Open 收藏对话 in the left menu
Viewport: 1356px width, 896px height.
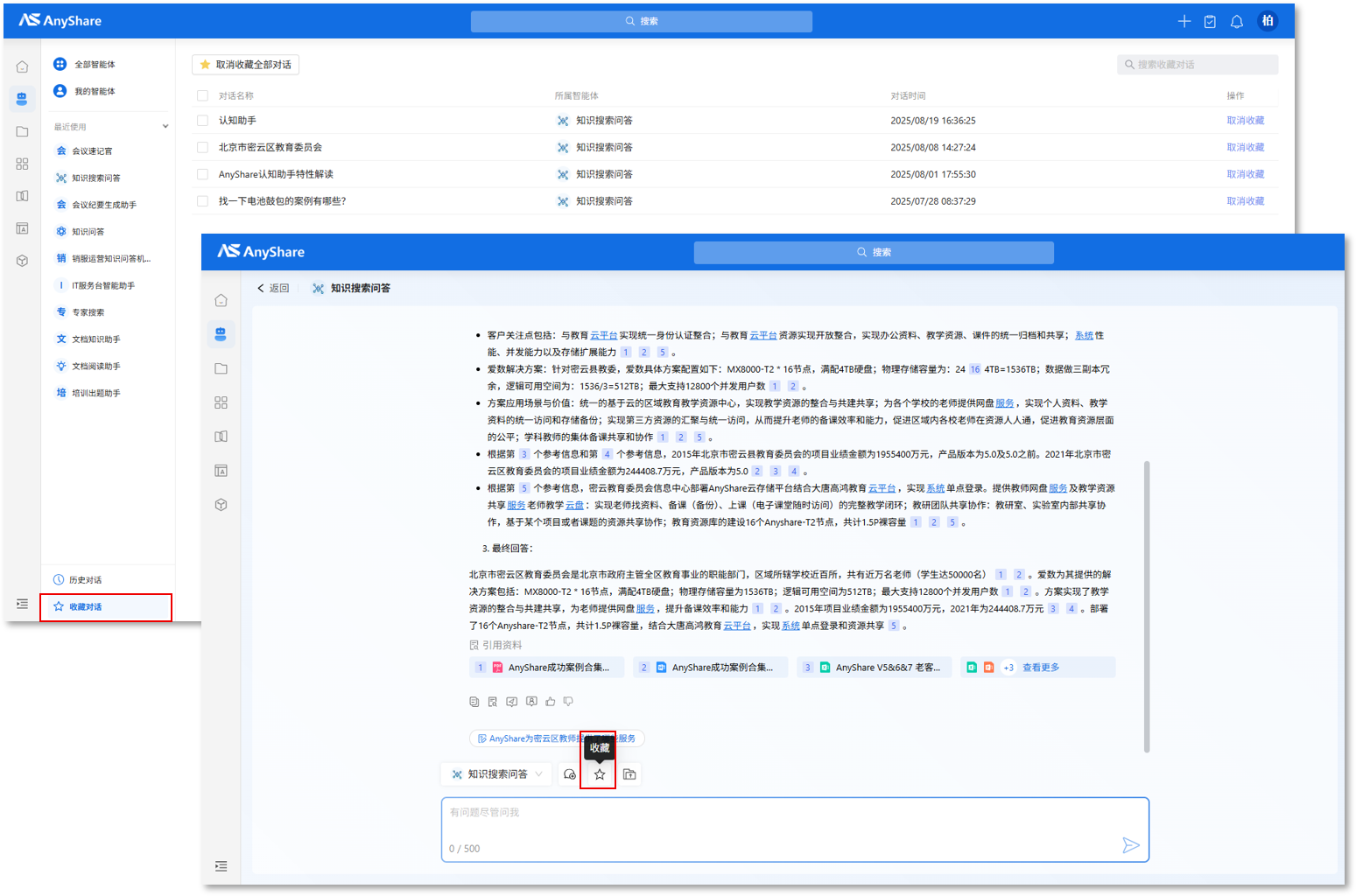click(x=106, y=607)
